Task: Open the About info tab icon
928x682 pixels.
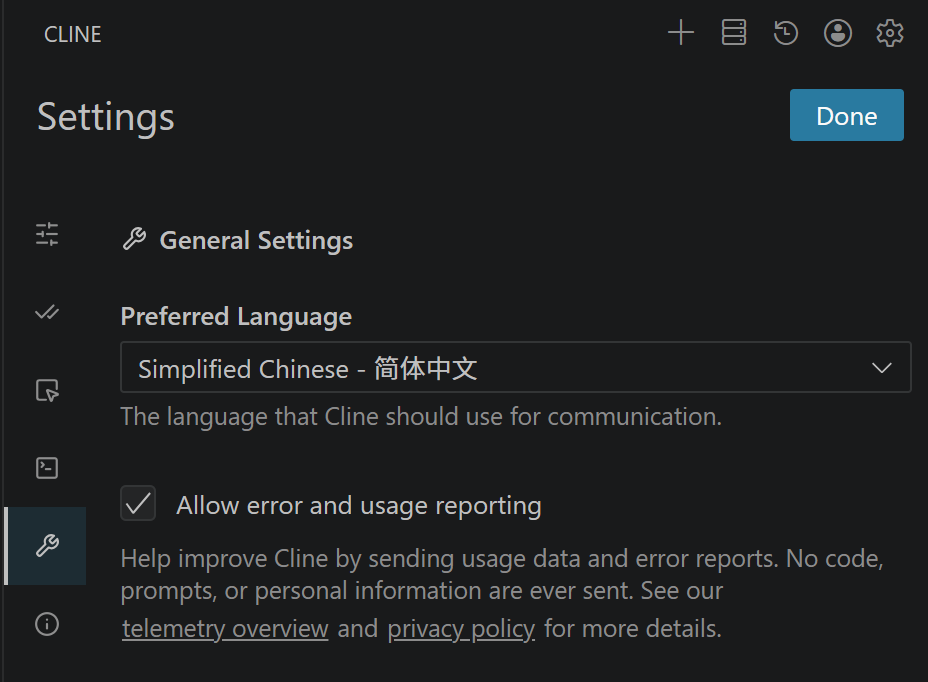Action: (47, 624)
